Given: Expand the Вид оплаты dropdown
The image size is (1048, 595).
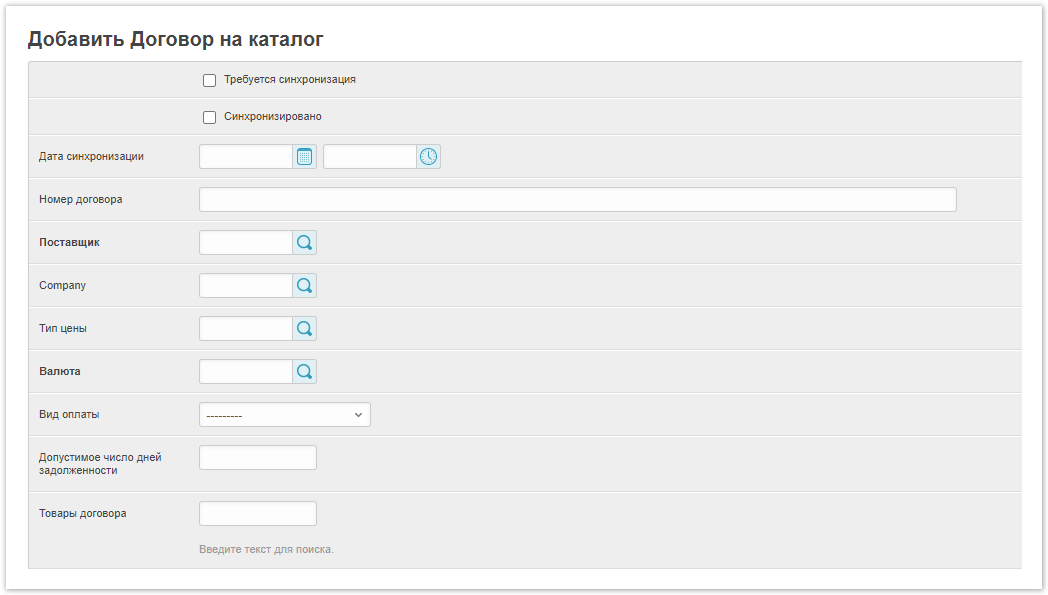Looking at the screenshot, I should click(x=285, y=415).
